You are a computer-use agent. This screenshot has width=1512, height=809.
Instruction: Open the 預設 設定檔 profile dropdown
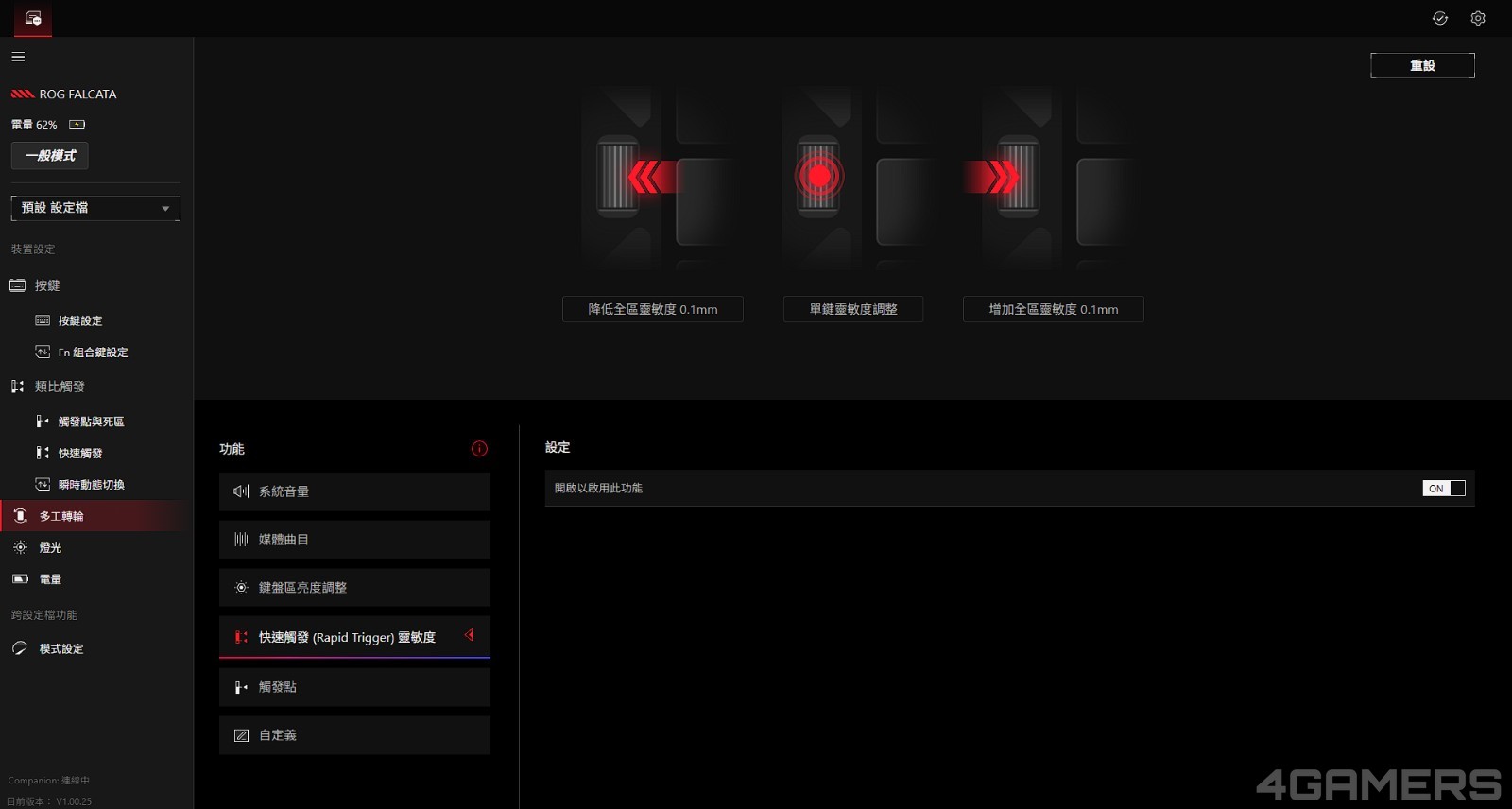point(95,208)
